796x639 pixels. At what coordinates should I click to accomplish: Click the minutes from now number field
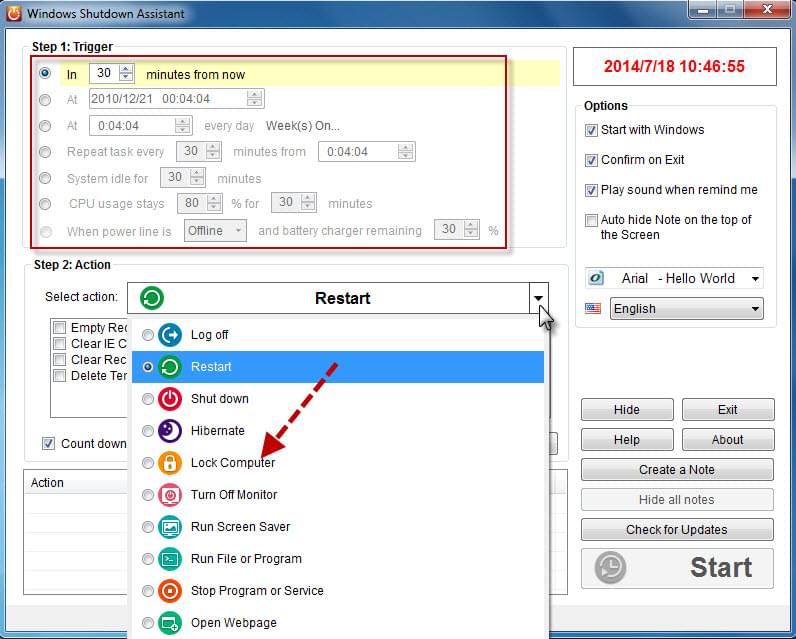tap(103, 74)
